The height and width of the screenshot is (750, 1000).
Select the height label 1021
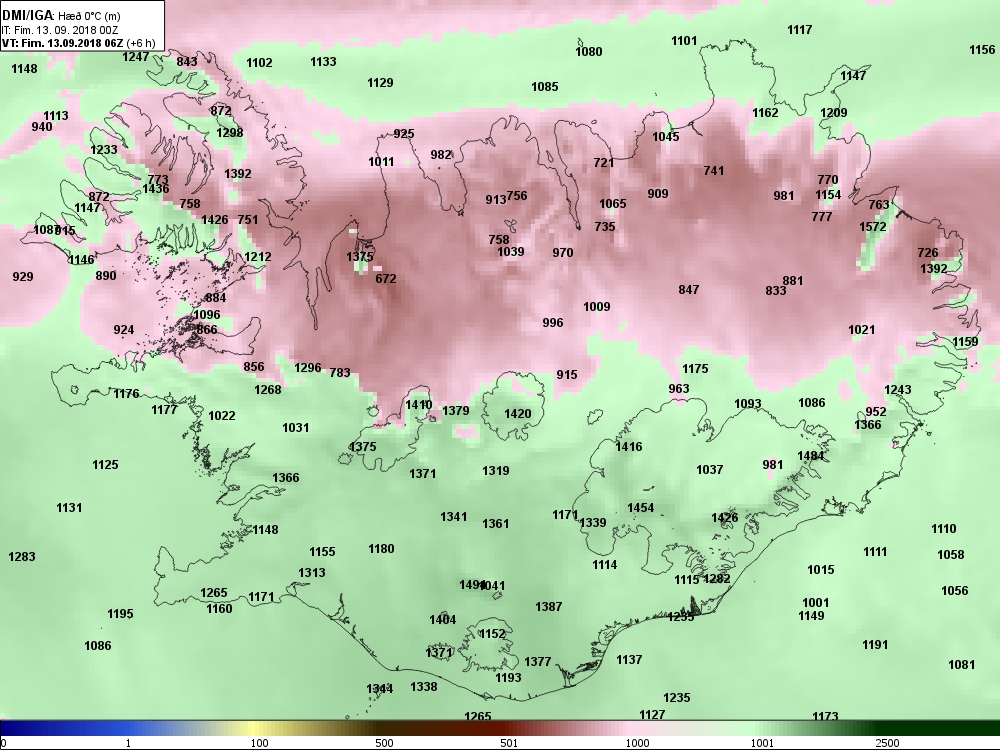tap(862, 329)
